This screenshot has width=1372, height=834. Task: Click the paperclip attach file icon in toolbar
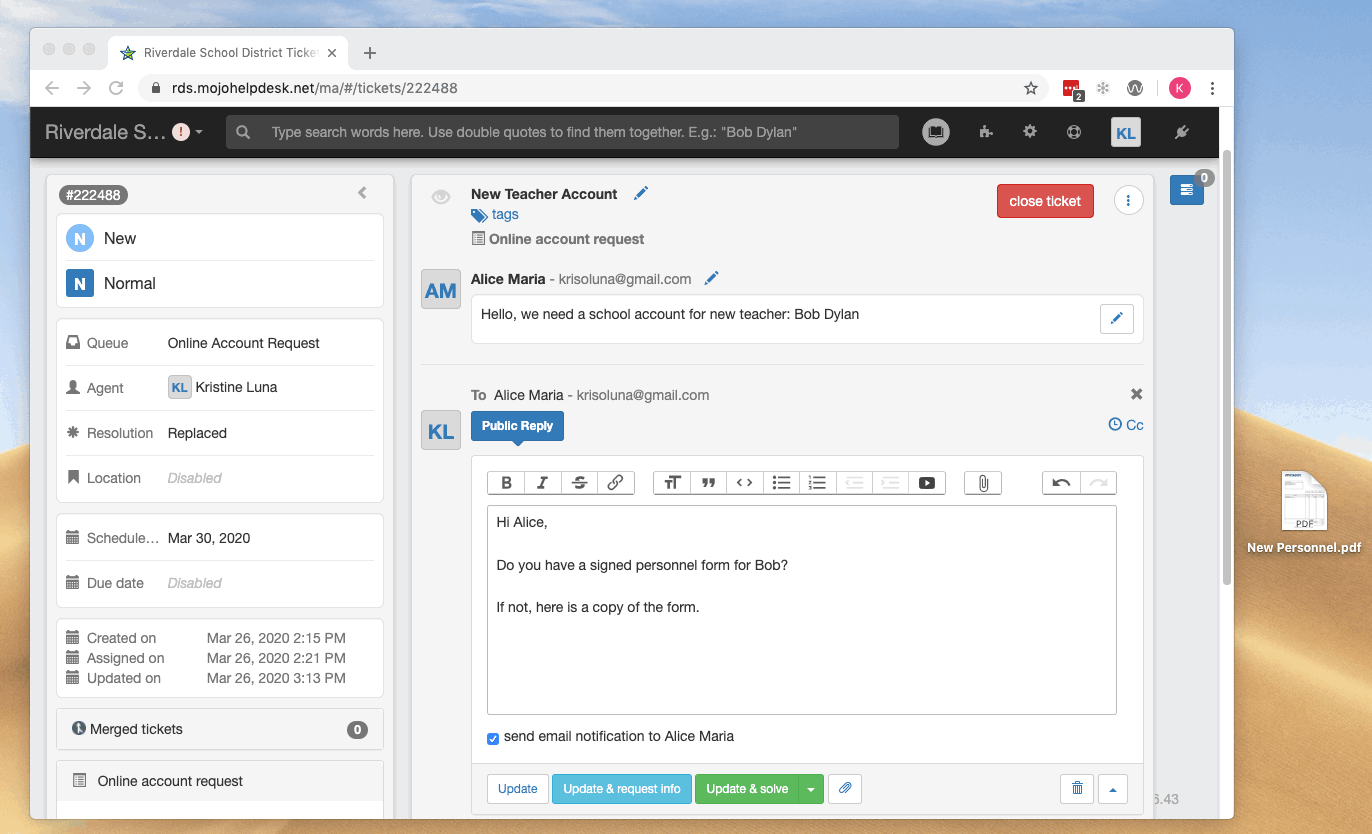pos(983,483)
